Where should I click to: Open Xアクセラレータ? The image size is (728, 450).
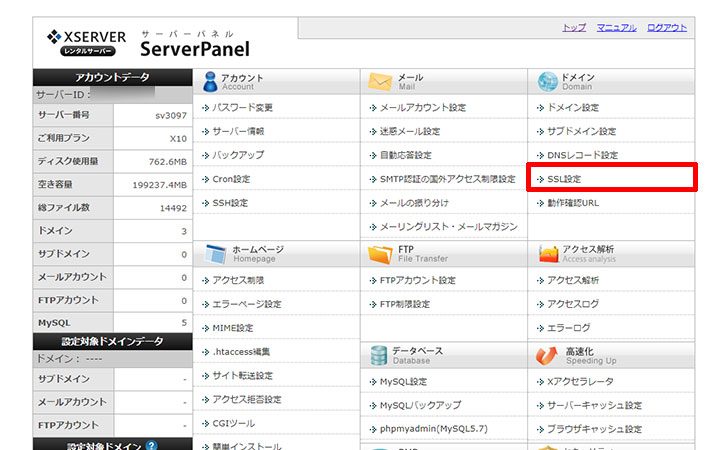(580, 382)
